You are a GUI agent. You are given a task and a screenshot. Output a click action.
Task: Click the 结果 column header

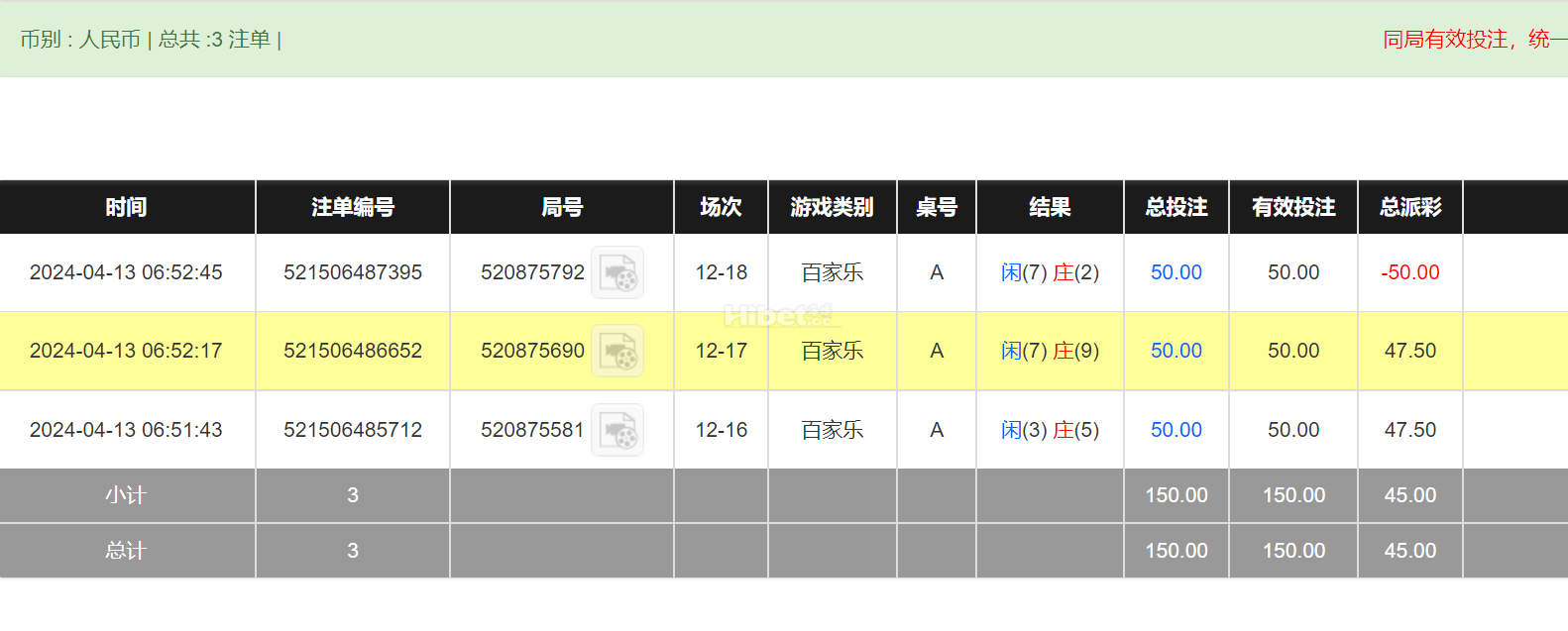tap(1050, 207)
